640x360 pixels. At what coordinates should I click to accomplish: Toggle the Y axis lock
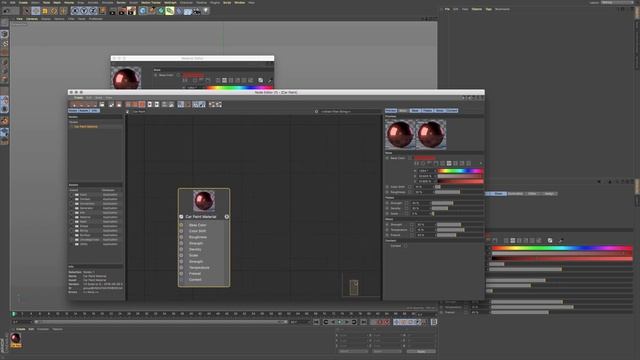[x=84, y=11]
